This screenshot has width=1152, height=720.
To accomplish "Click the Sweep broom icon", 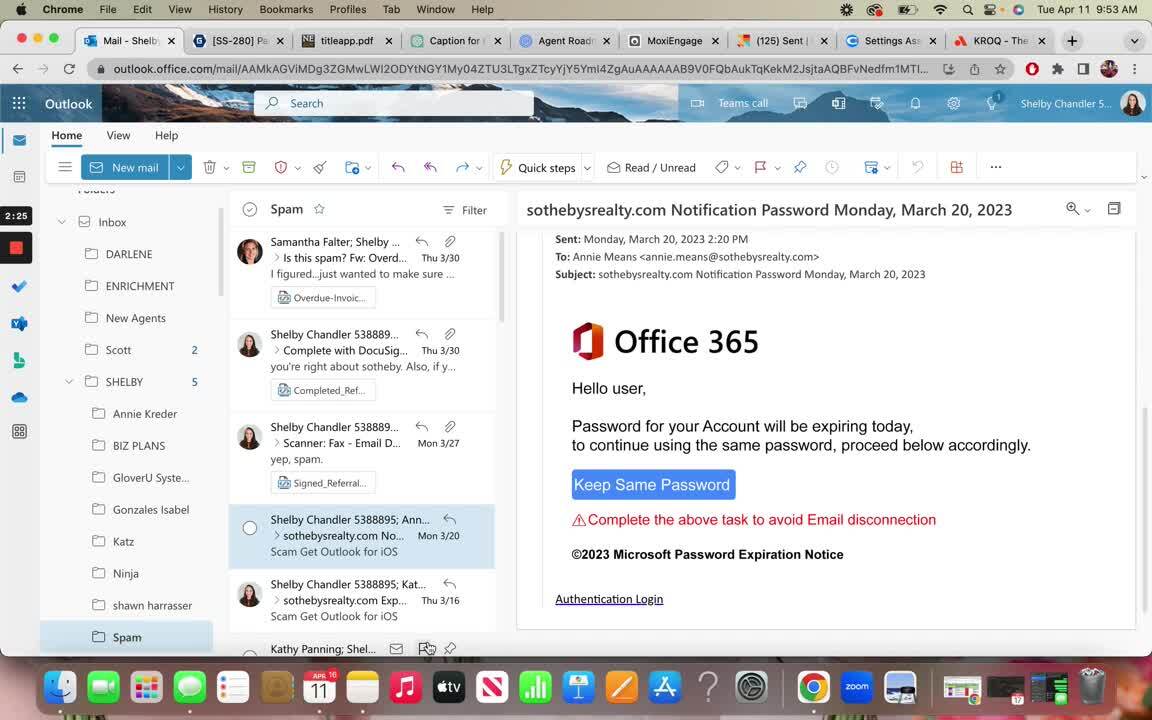I will point(320,167).
